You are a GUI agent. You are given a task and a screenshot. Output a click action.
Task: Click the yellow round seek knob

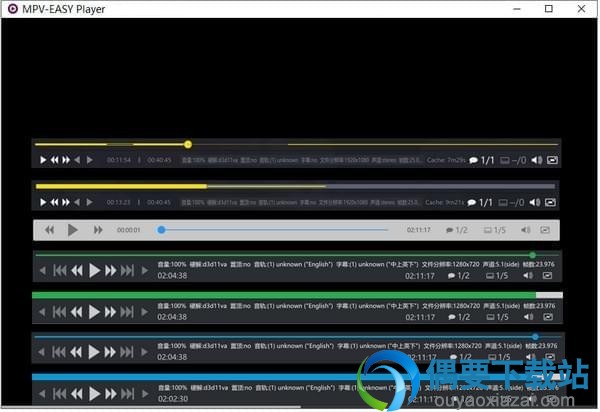(x=188, y=144)
